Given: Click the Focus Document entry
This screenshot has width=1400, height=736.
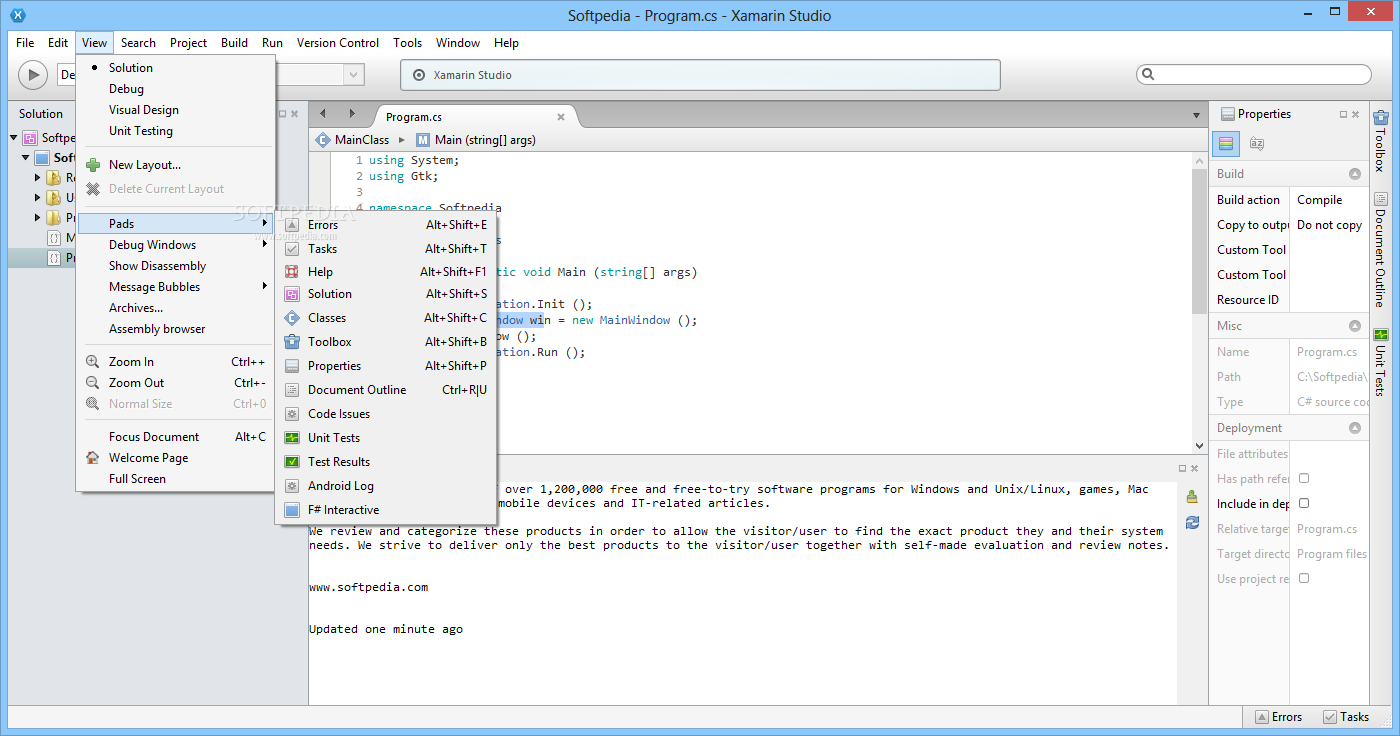Looking at the screenshot, I should [176, 437].
